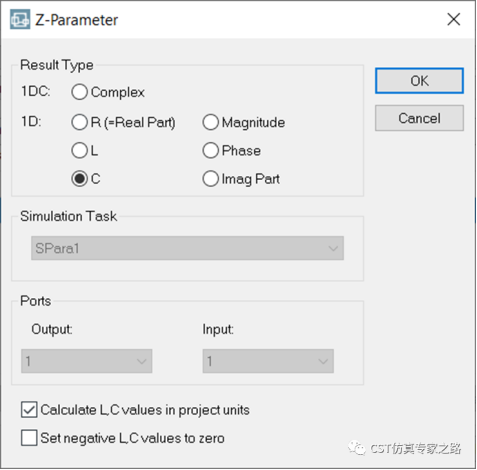Click the Input port dropdown arrow
Screen dimensions: 477x470
pos(323,361)
